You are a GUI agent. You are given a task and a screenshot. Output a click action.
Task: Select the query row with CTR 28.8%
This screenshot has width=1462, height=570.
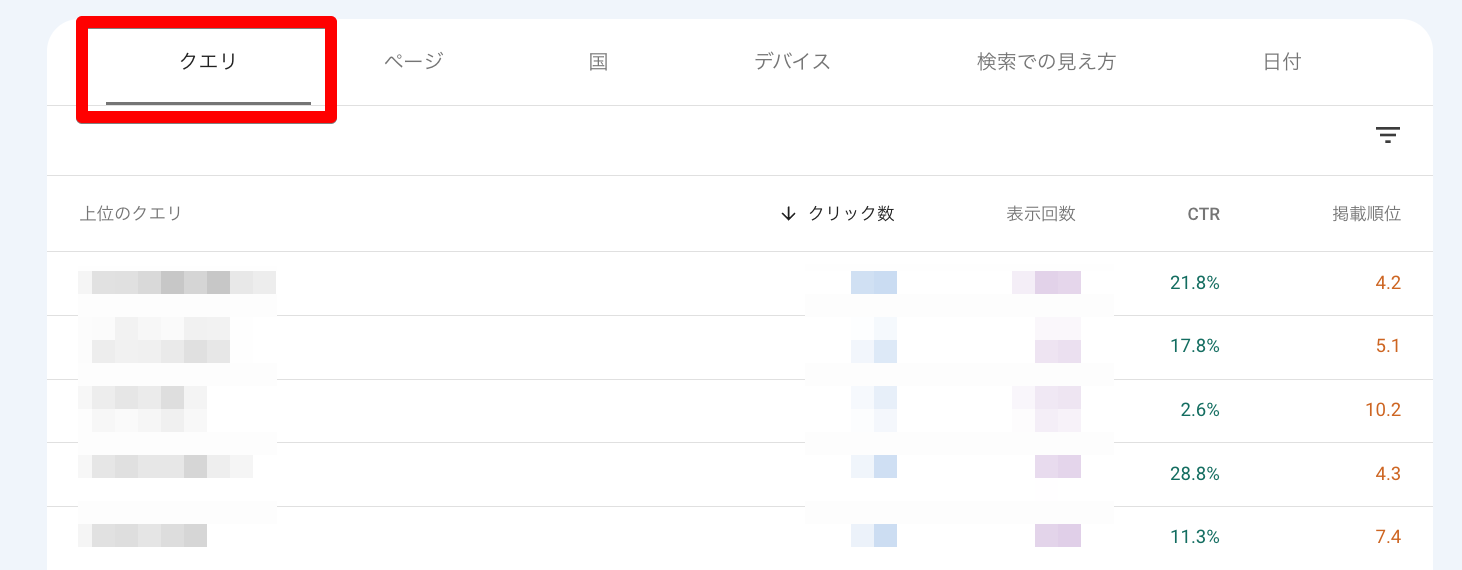pos(740,474)
